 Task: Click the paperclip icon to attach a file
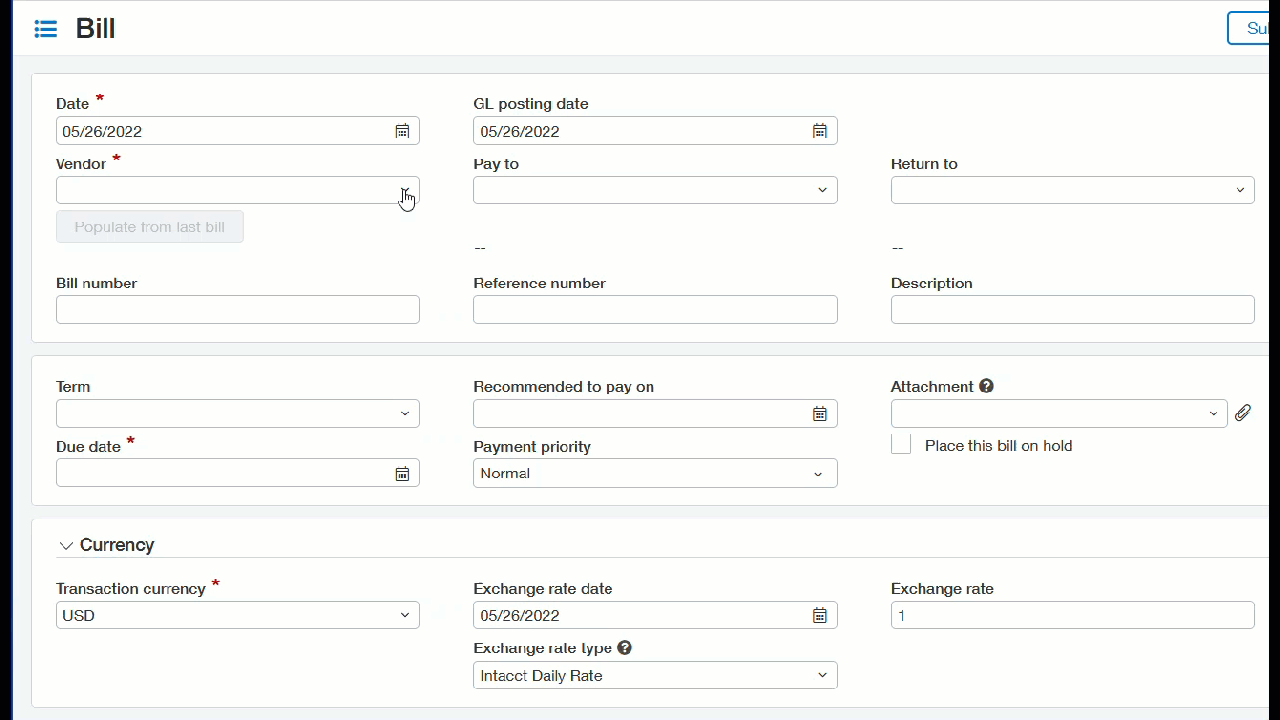[x=1243, y=413]
